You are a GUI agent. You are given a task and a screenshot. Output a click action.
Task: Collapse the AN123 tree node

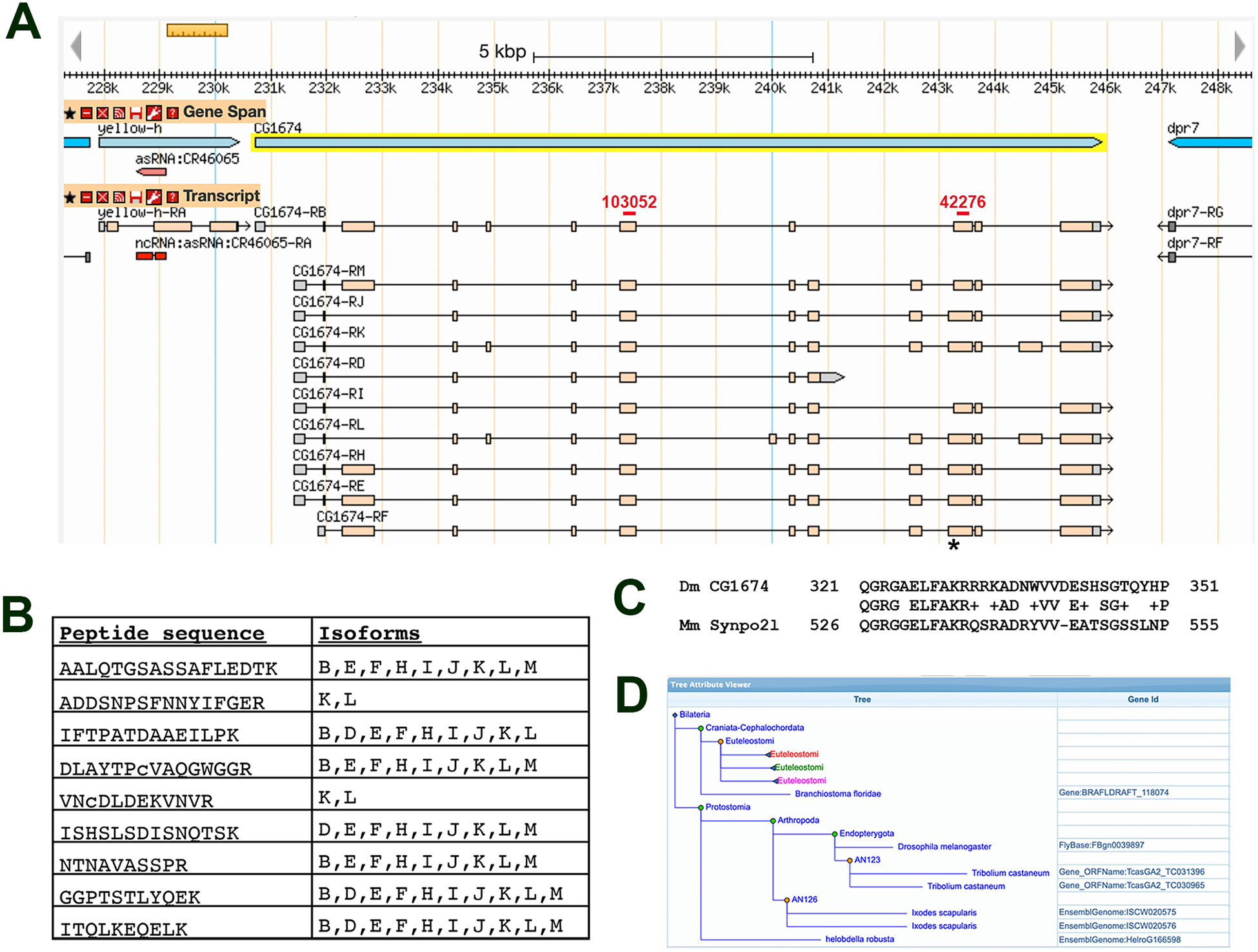click(x=850, y=860)
